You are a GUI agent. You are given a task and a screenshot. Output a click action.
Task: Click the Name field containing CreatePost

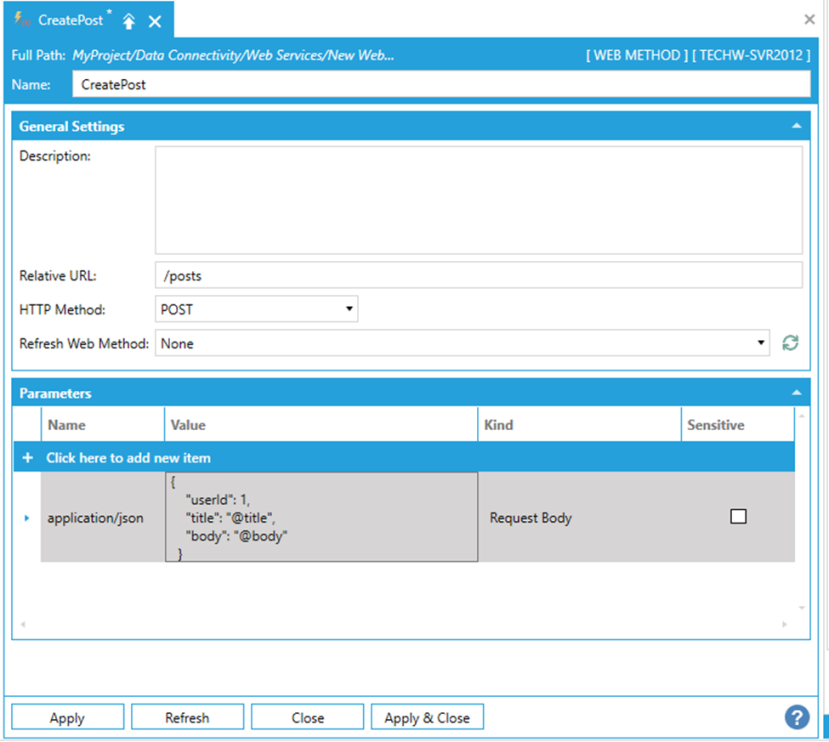(x=440, y=85)
